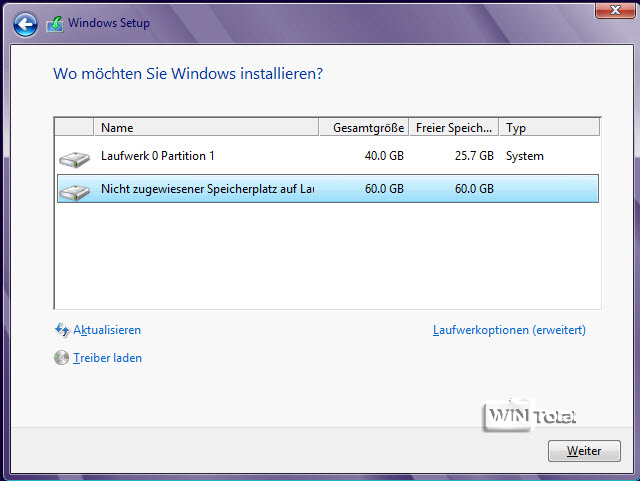Go back with the blue arrow button
Viewport: 640px width, 481px height.
(x=25, y=24)
